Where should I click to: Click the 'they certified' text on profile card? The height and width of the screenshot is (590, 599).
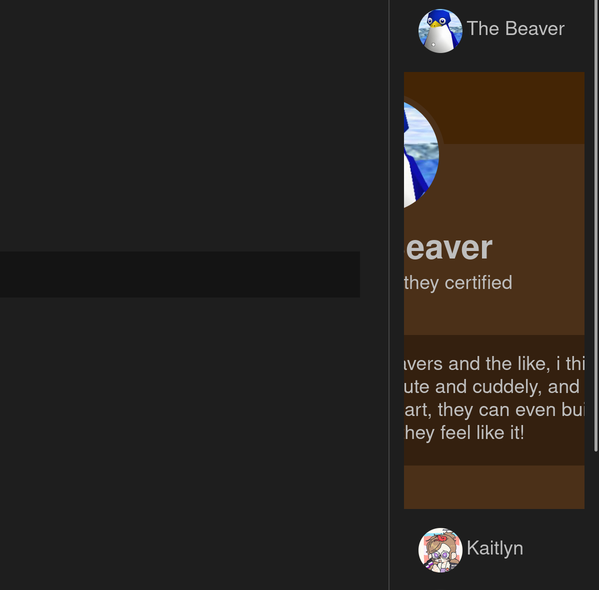point(458,283)
